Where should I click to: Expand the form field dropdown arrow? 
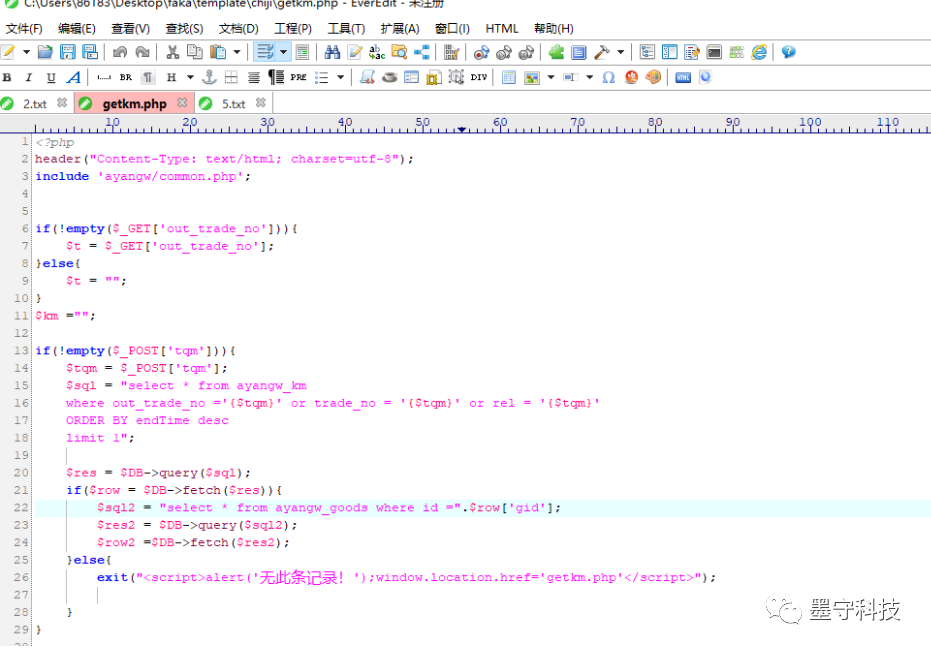coord(590,77)
